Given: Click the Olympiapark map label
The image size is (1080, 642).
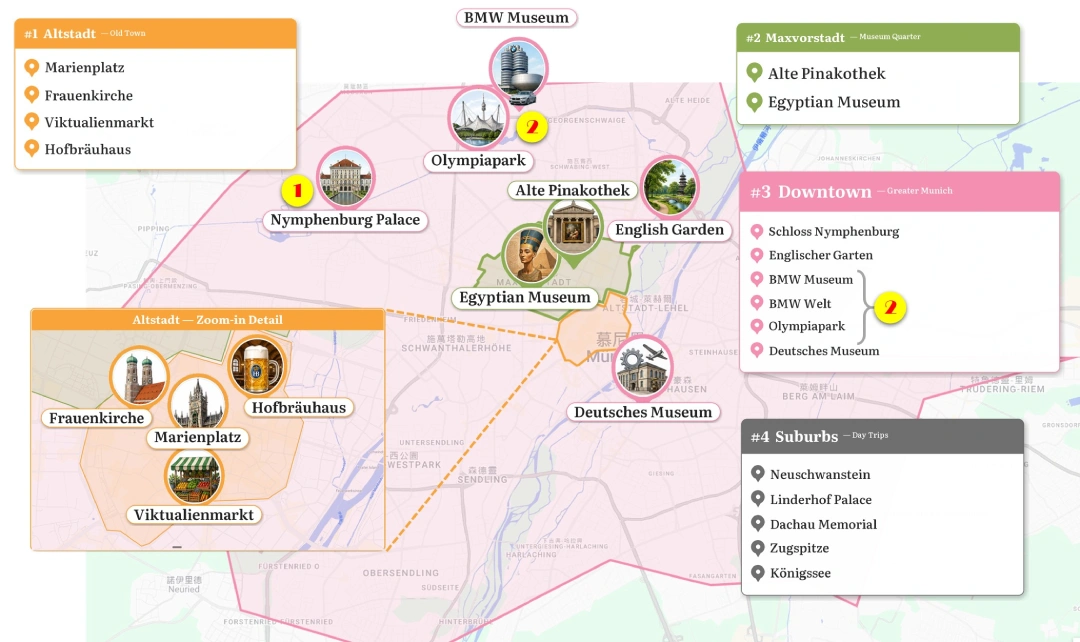Looking at the screenshot, I should point(478,160).
